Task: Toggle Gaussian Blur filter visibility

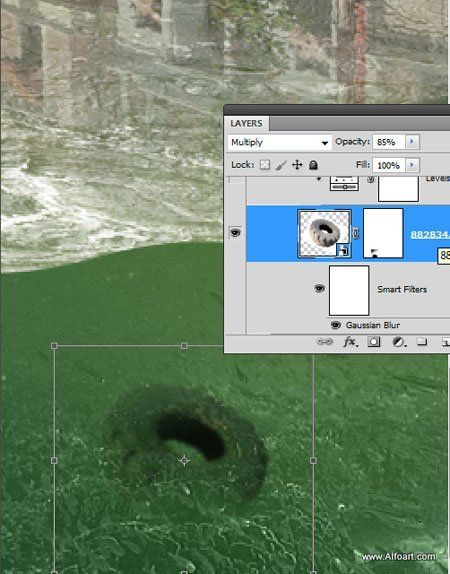Action: (x=335, y=325)
